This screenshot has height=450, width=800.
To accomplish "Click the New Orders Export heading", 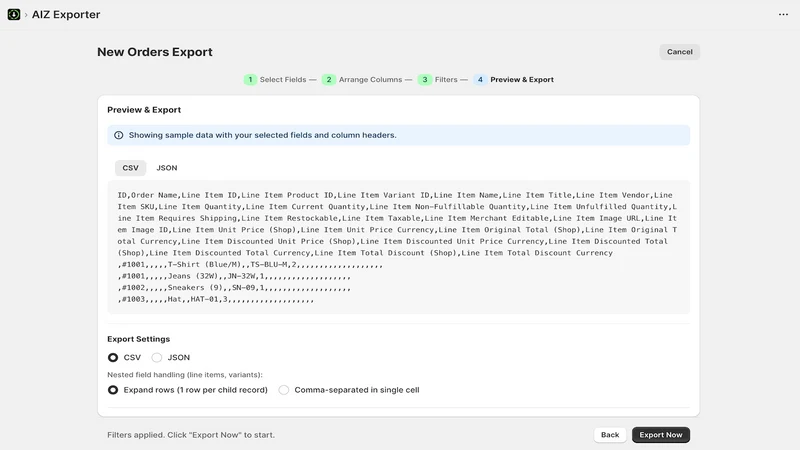I will [155, 52].
